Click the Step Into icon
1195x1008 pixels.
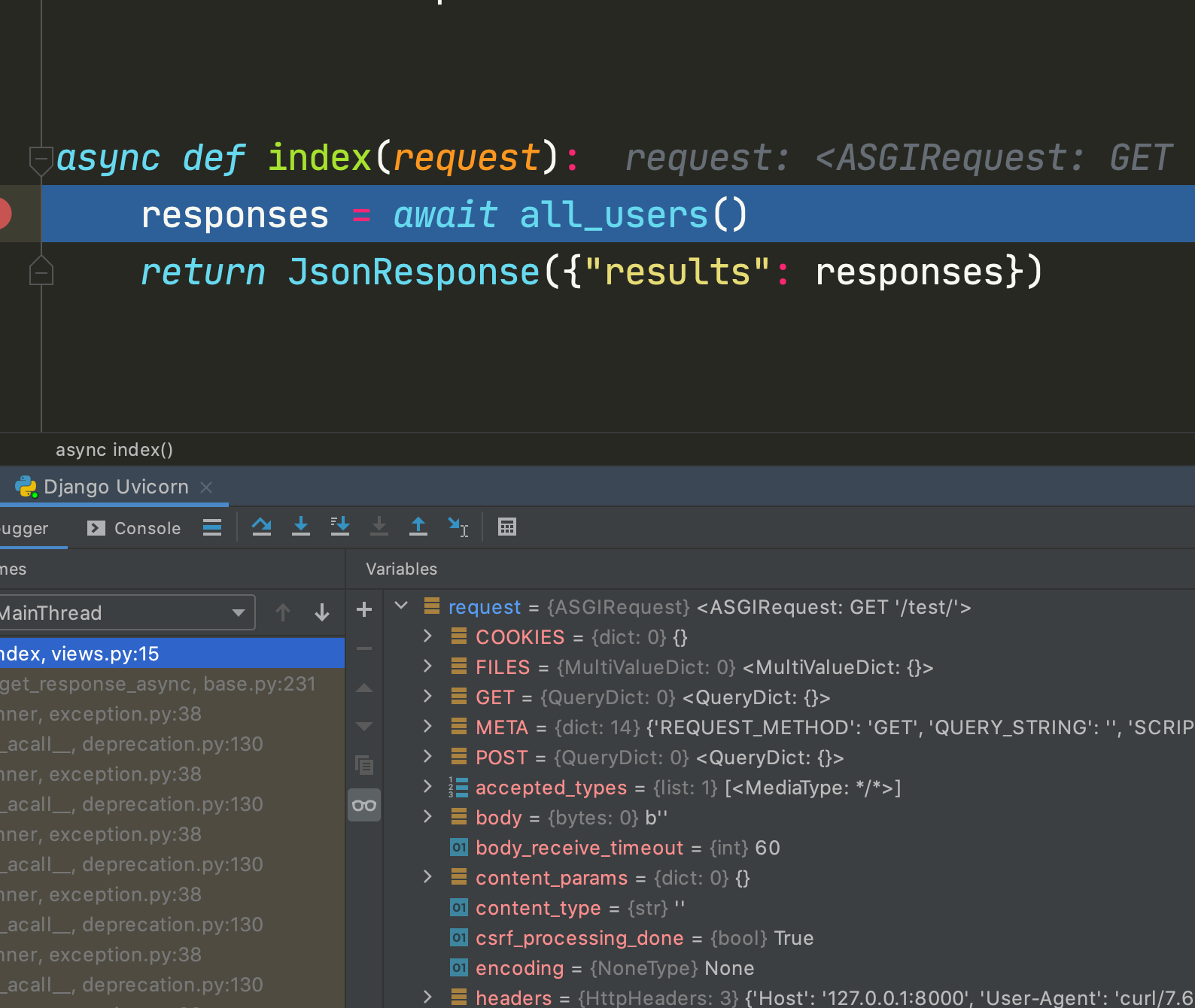[x=301, y=527]
